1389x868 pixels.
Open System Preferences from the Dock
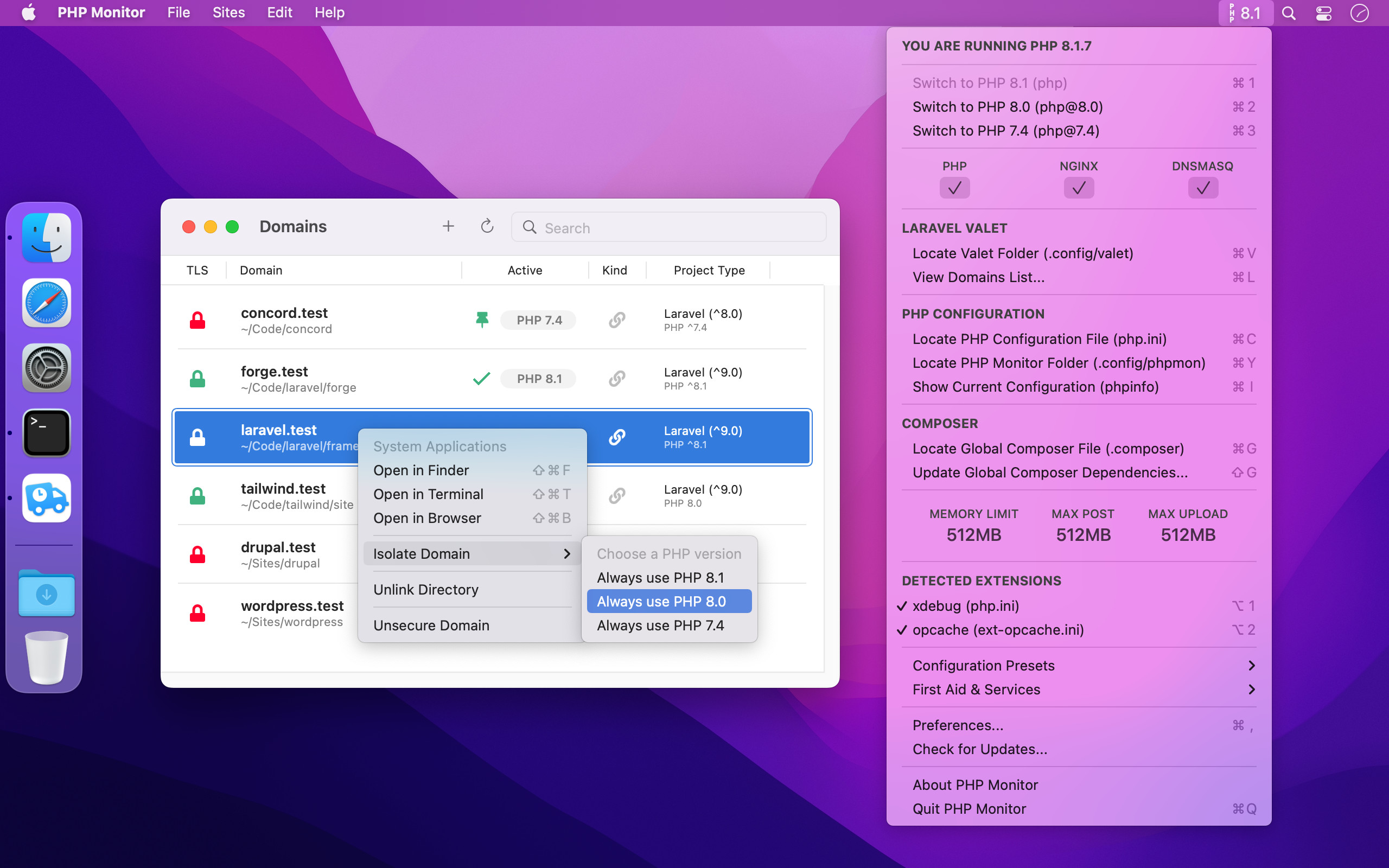[x=47, y=367]
